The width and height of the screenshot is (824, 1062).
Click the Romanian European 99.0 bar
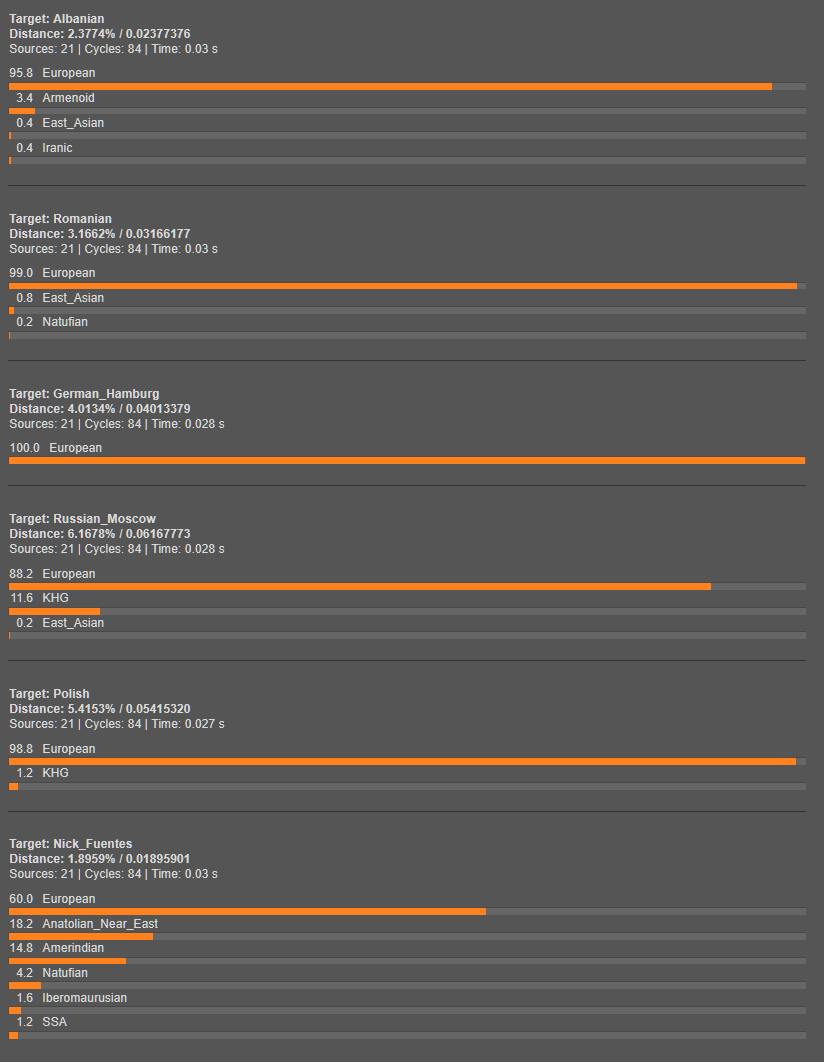tap(407, 286)
